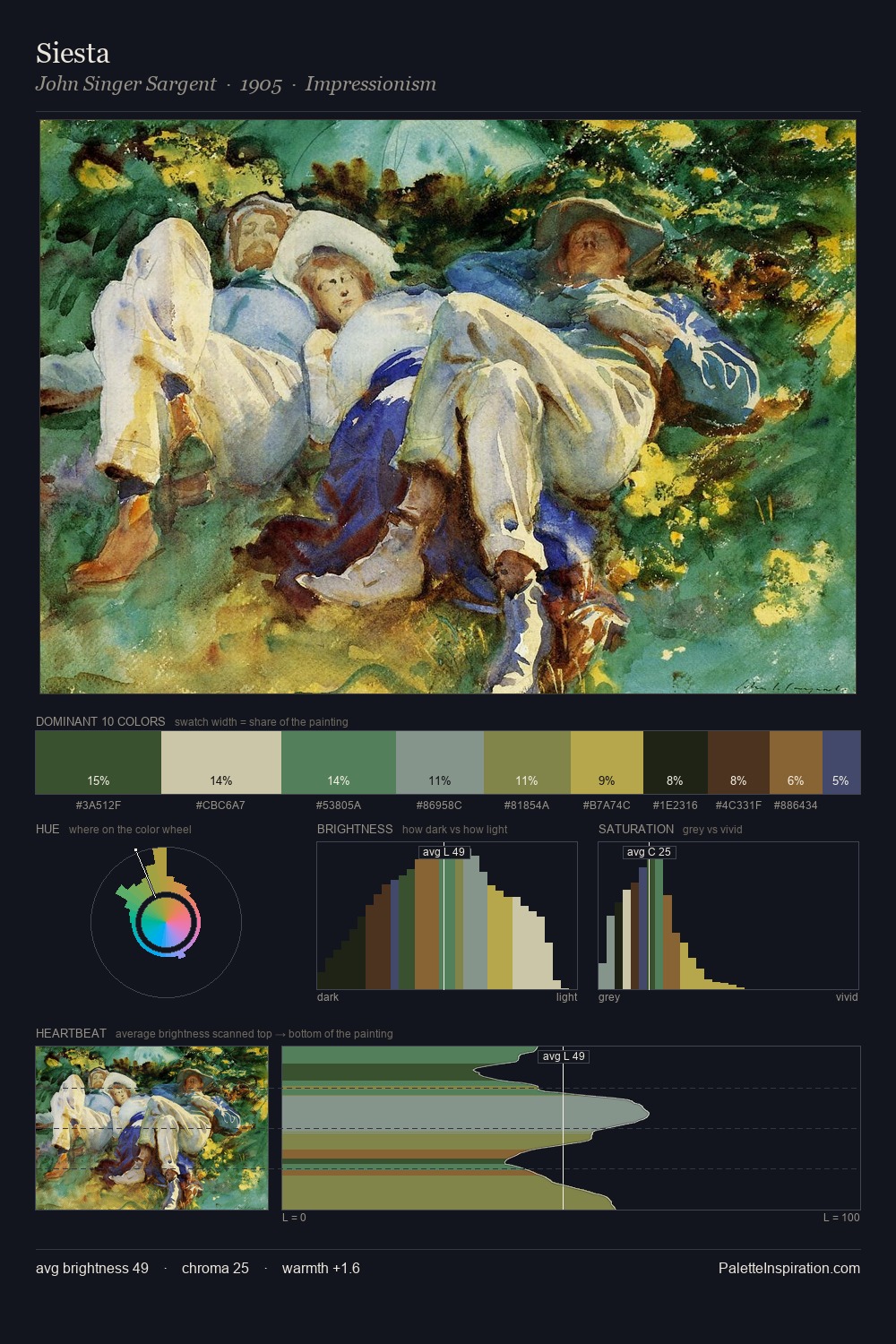Click 'swatch width = share of the painting' note
Viewport: 896px width, 1344px height.
click(262, 722)
